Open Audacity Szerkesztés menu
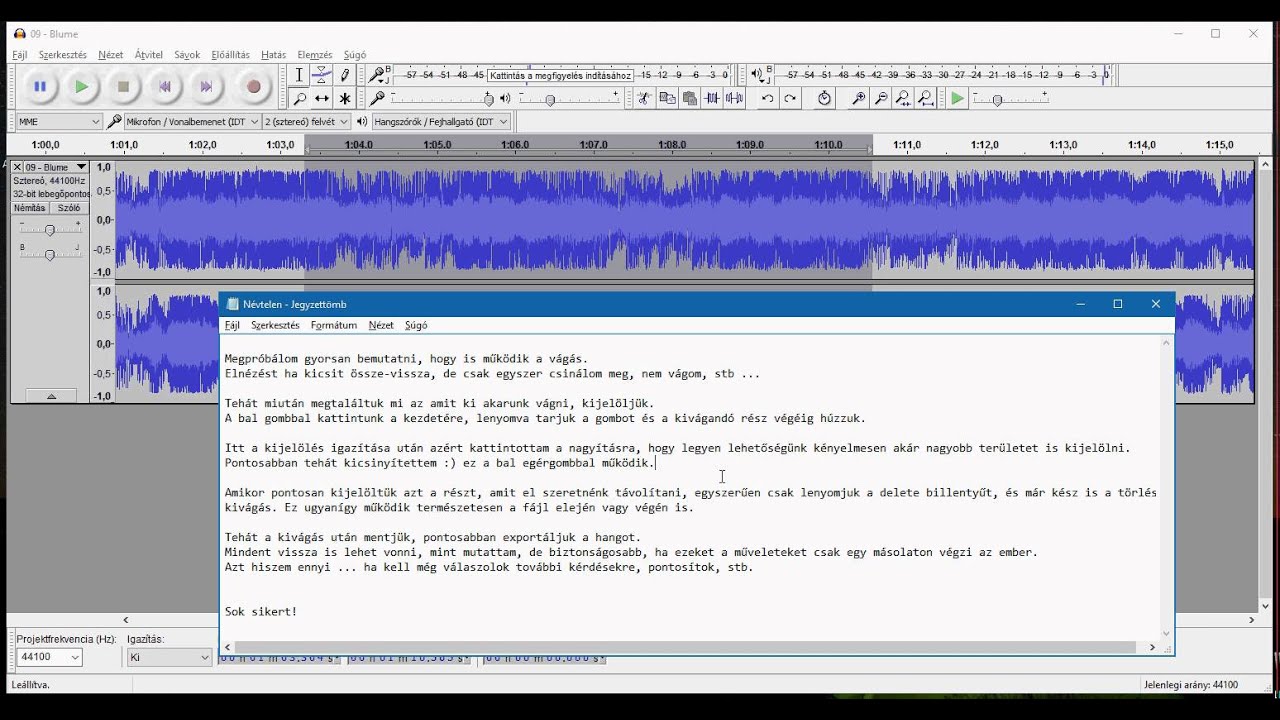1280x720 pixels. coord(63,55)
